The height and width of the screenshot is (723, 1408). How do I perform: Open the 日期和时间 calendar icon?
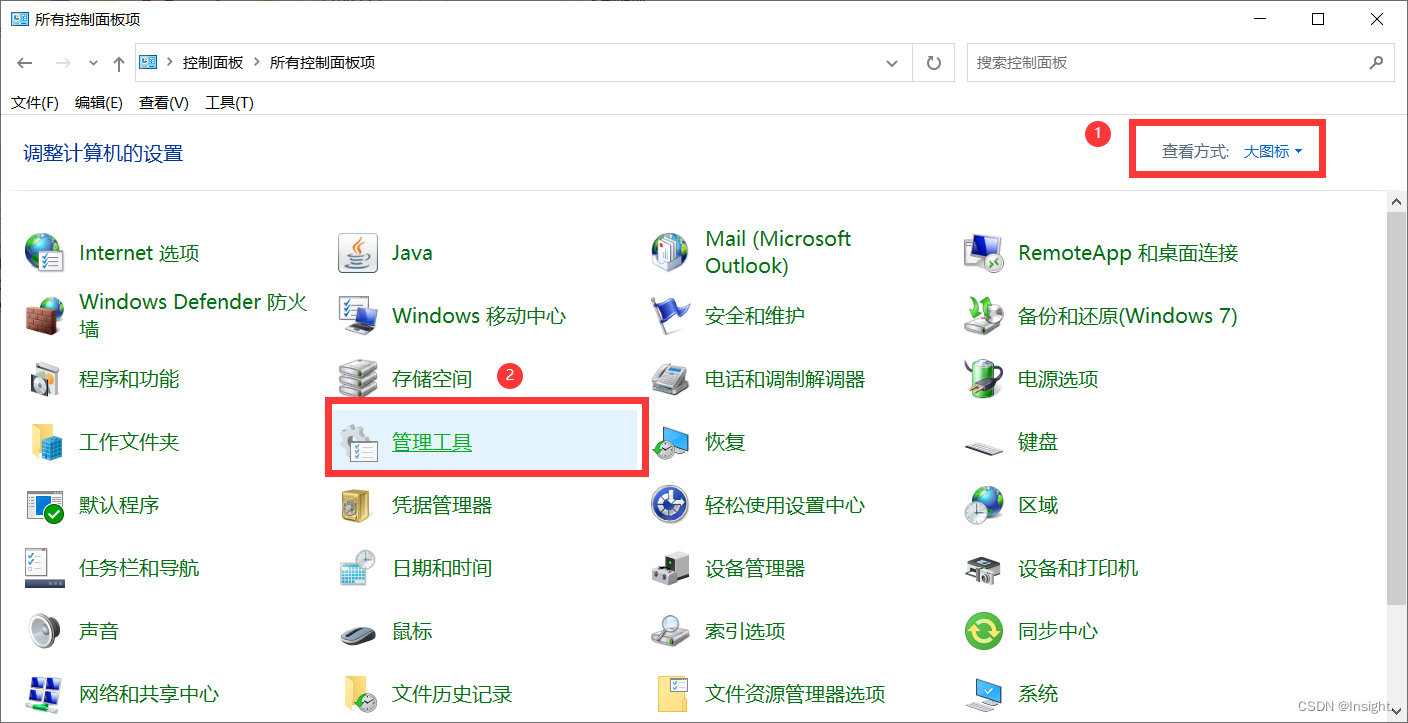(358, 568)
